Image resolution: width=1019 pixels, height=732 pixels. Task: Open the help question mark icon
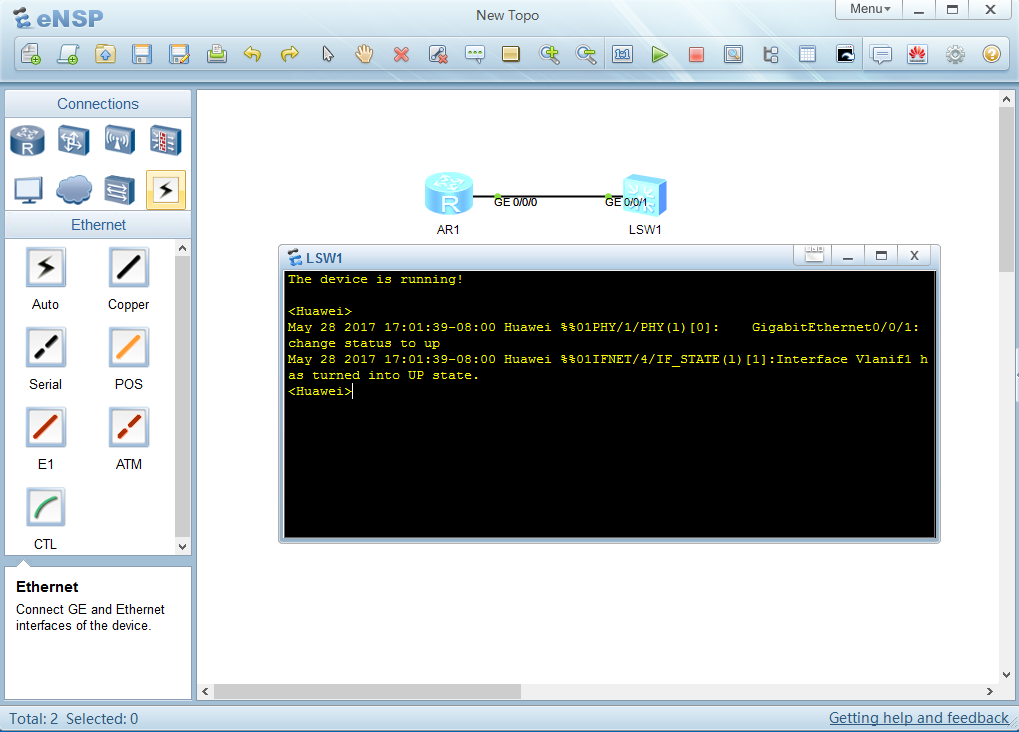click(x=992, y=54)
